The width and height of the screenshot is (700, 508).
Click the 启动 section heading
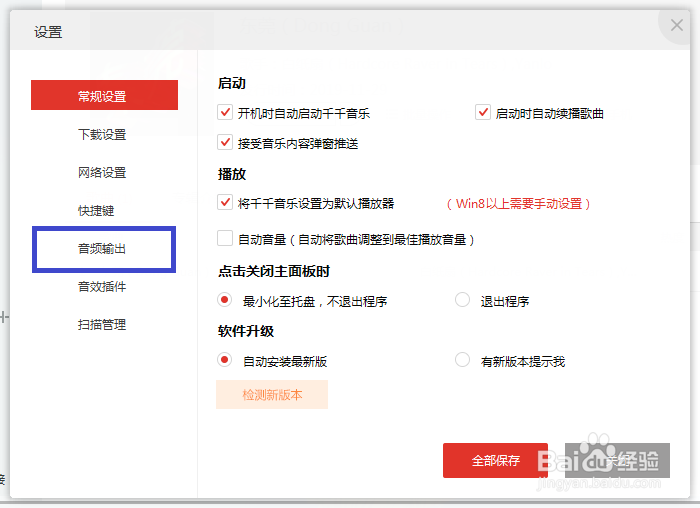click(232, 83)
